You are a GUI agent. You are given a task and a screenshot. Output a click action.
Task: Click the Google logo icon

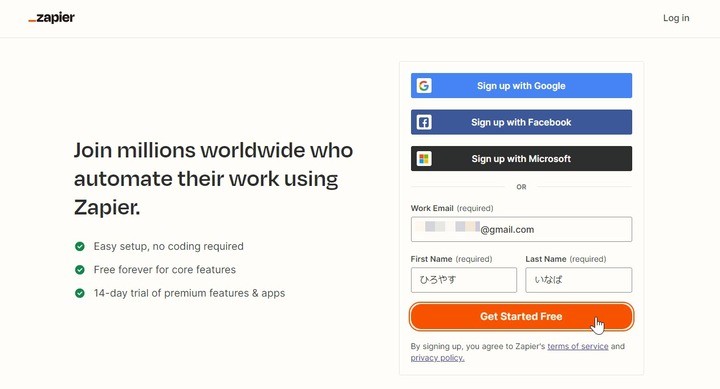coord(424,85)
